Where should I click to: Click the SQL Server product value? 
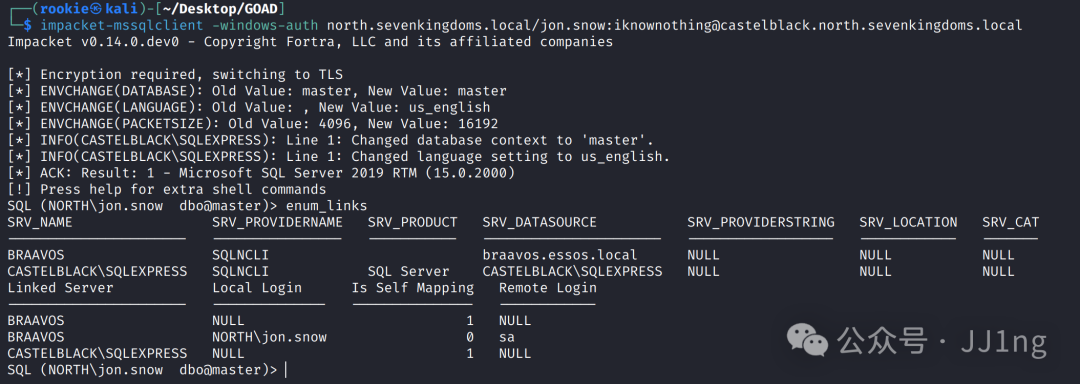[408, 271]
